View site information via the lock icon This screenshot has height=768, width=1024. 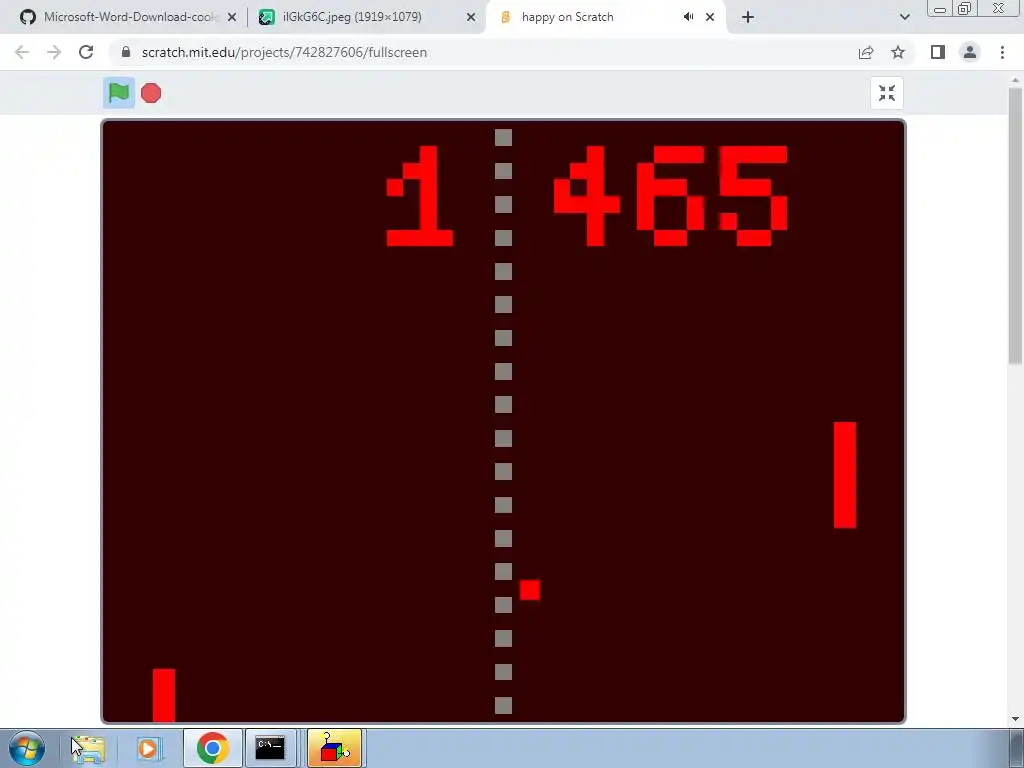click(x=126, y=52)
